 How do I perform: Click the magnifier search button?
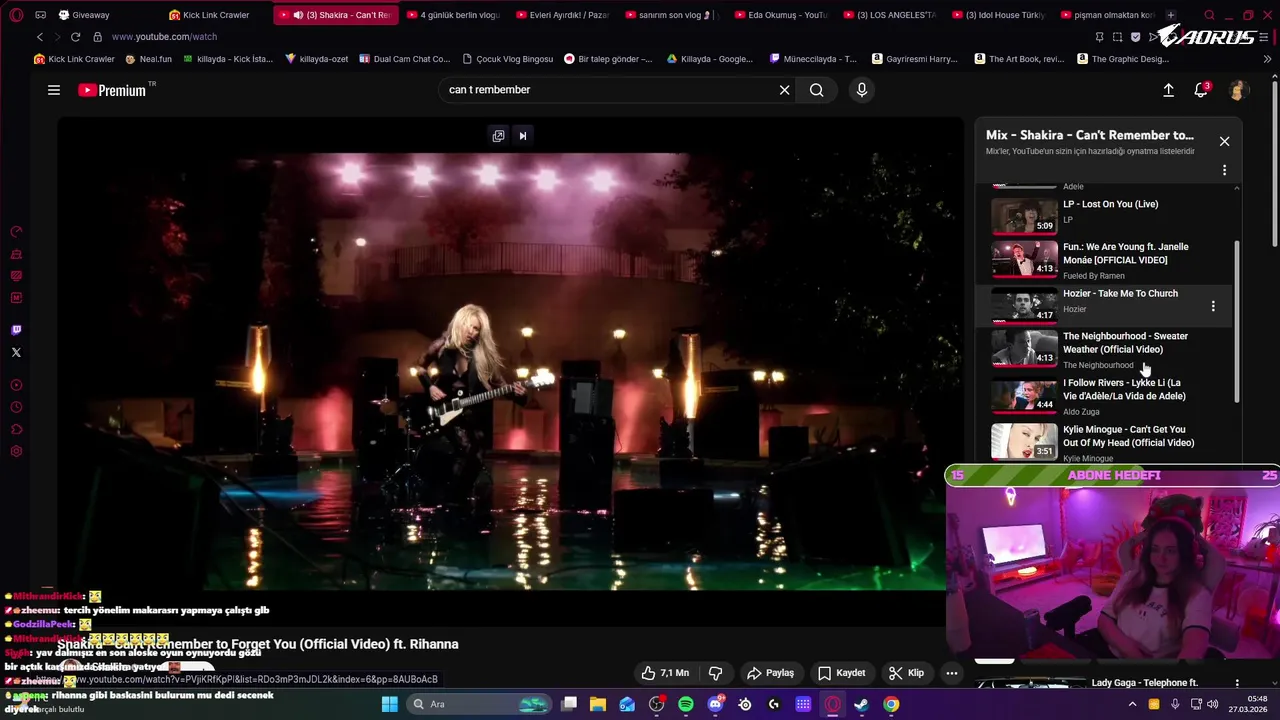tap(817, 90)
